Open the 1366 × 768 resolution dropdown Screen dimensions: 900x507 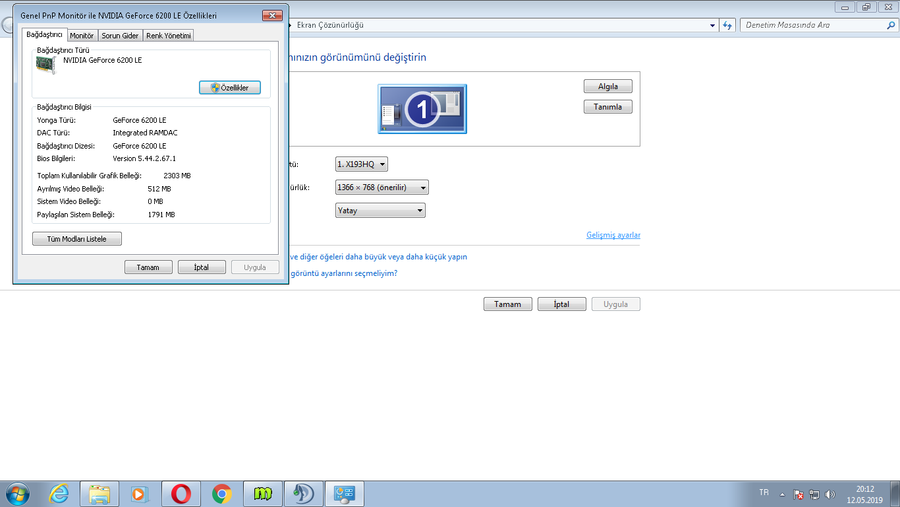(382, 187)
